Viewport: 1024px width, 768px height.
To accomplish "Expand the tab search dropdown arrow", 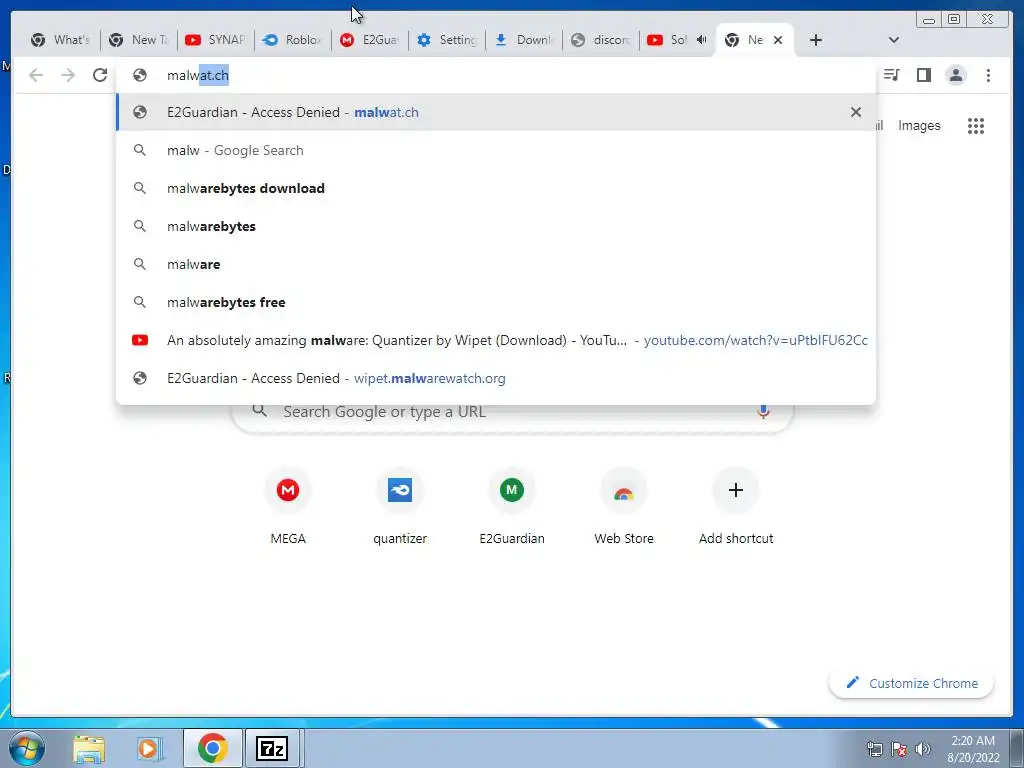I will pos(894,40).
